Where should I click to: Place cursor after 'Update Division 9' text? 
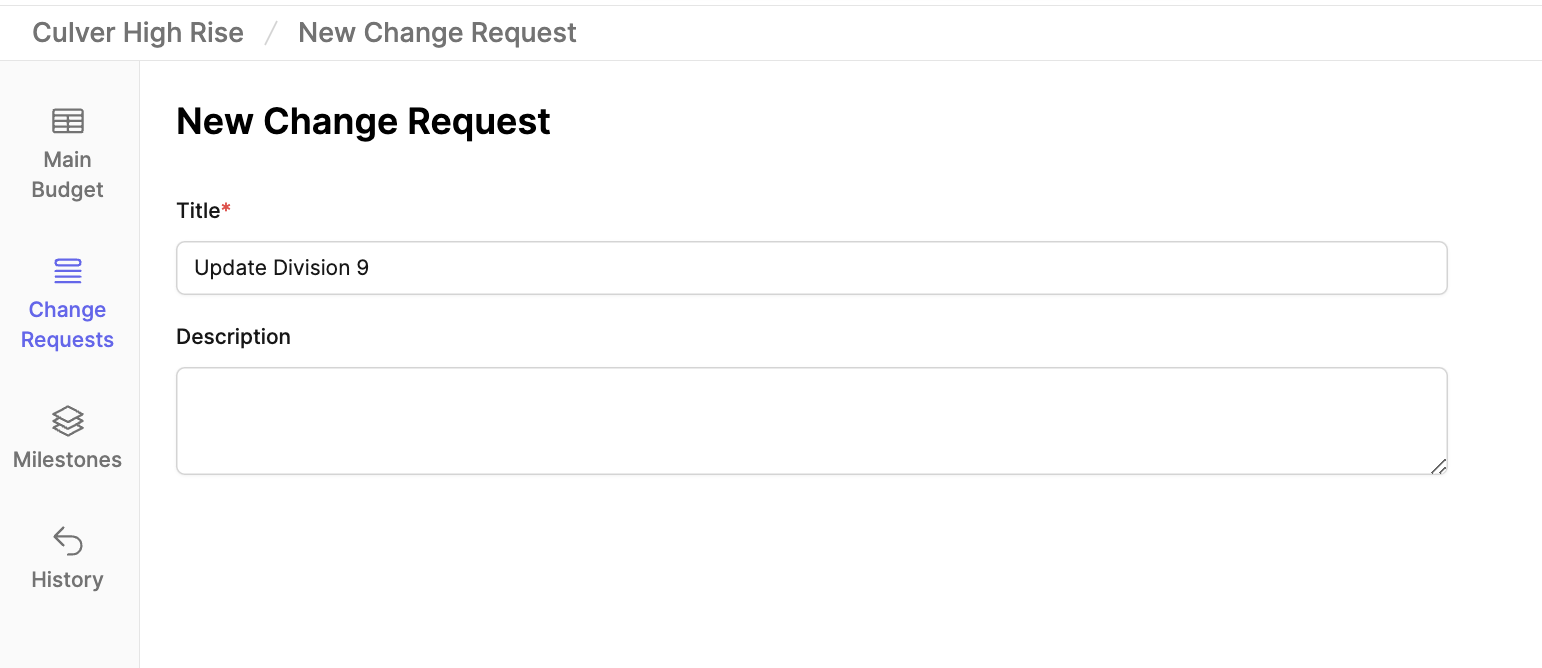[371, 268]
